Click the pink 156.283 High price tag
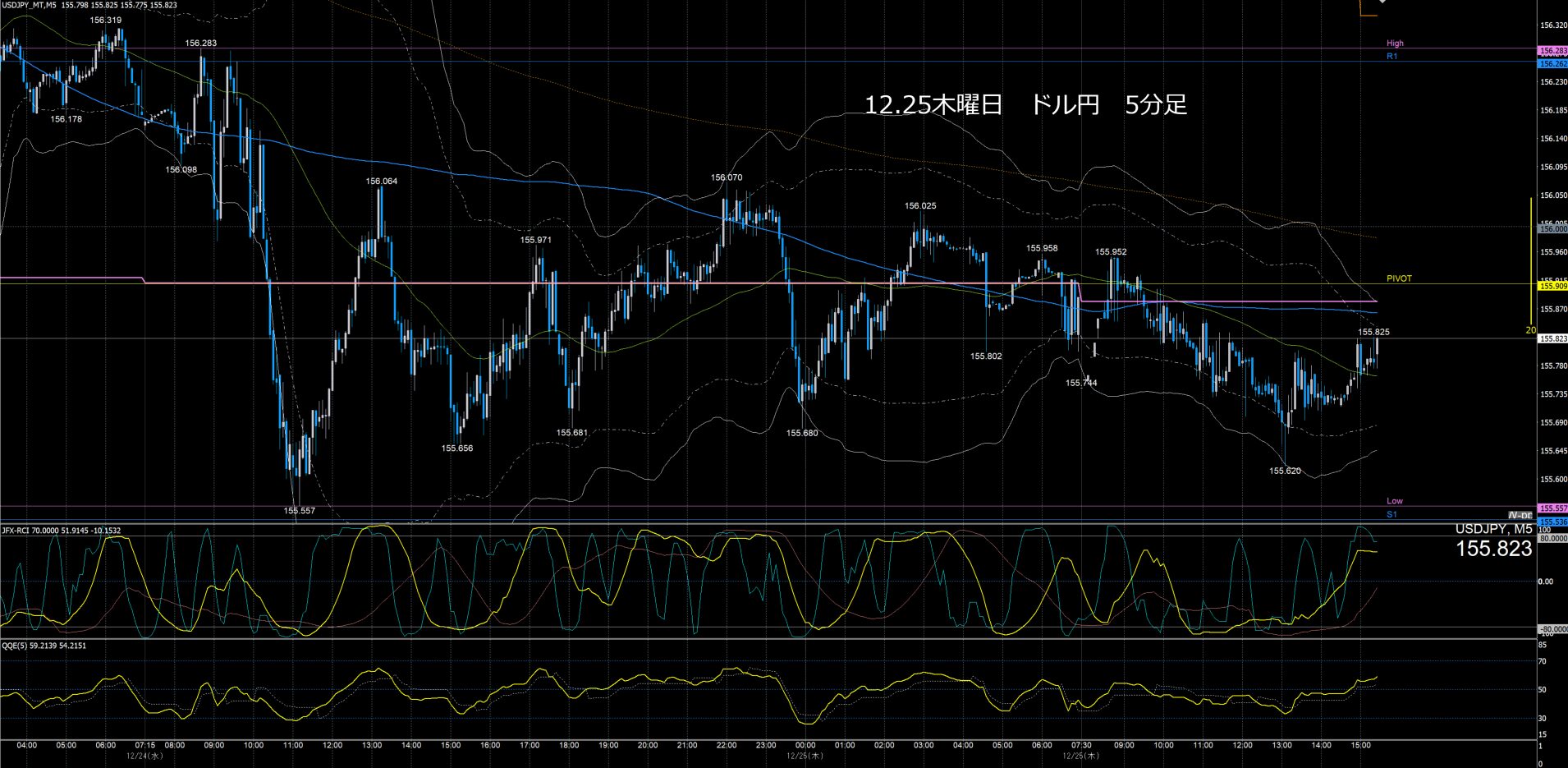 pos(1552,51)
